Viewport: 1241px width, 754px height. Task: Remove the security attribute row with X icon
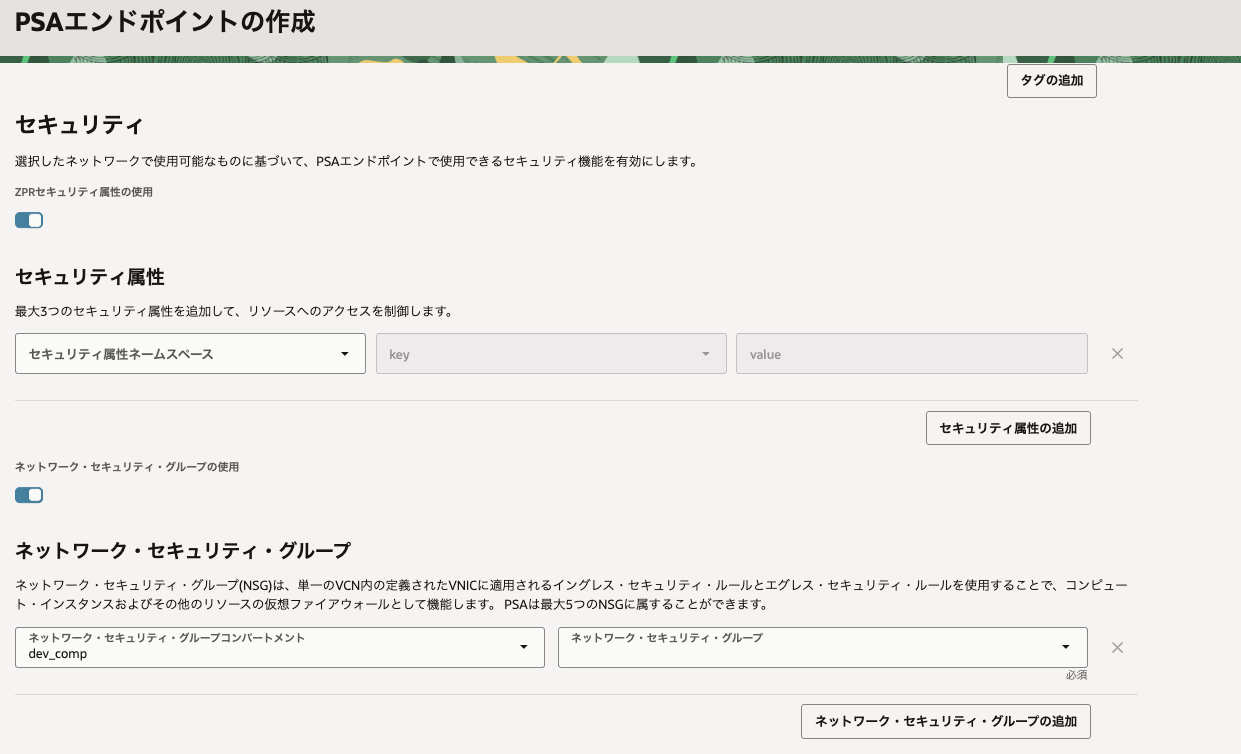(x=1118, y=354)
